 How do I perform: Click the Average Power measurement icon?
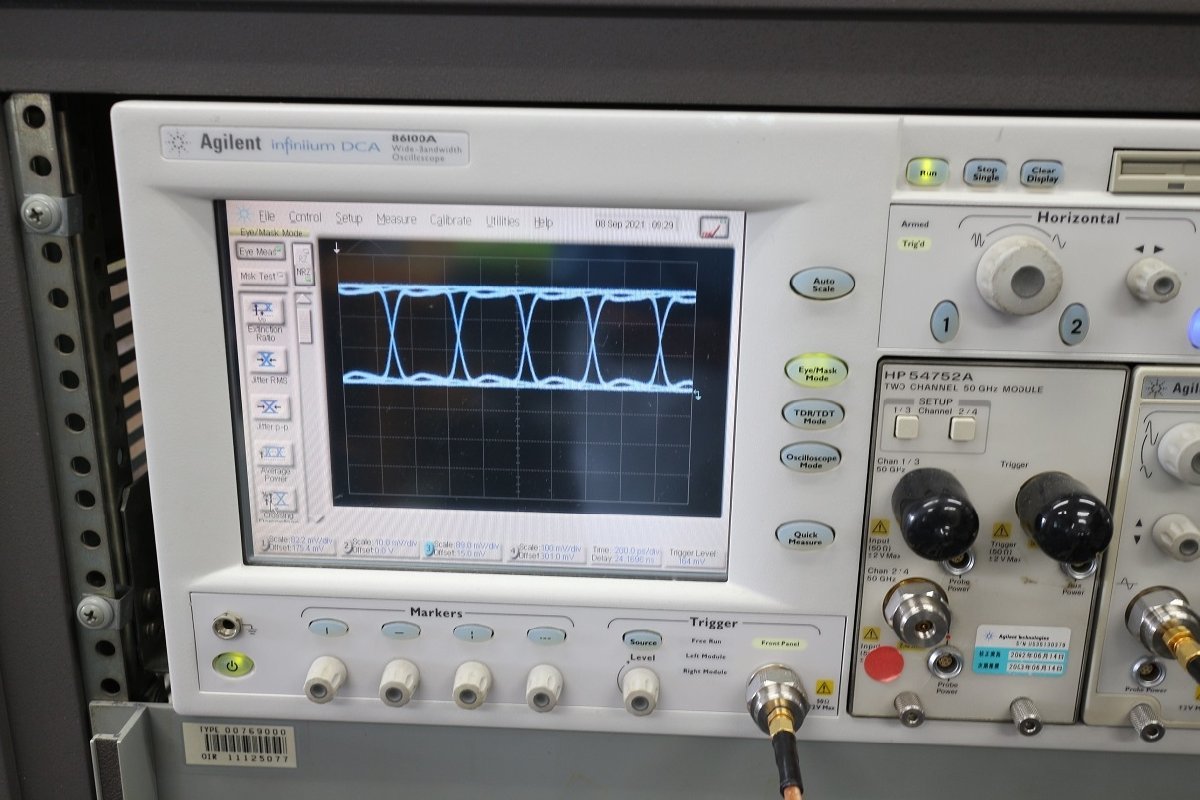pyautogui.click(x=272, y=453)
